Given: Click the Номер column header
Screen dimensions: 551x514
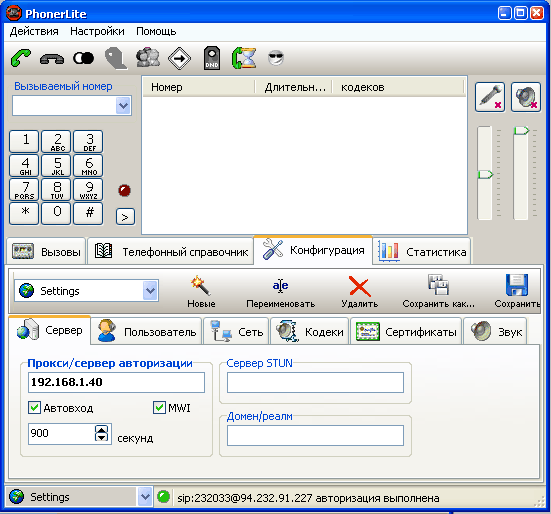Looking at the screenshot, I should tap(199, 87).
